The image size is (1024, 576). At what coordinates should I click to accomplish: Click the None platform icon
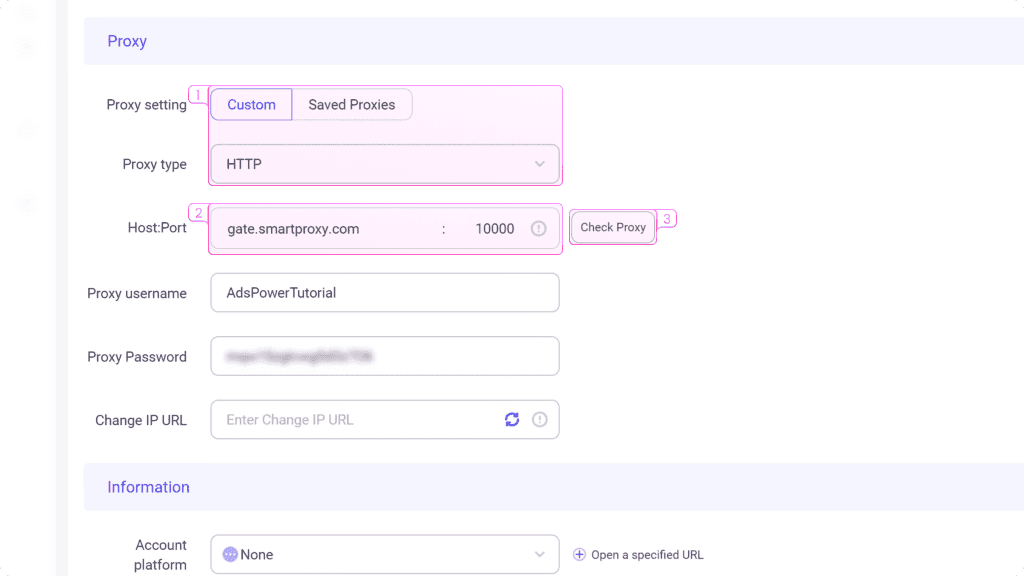[230, 554]
